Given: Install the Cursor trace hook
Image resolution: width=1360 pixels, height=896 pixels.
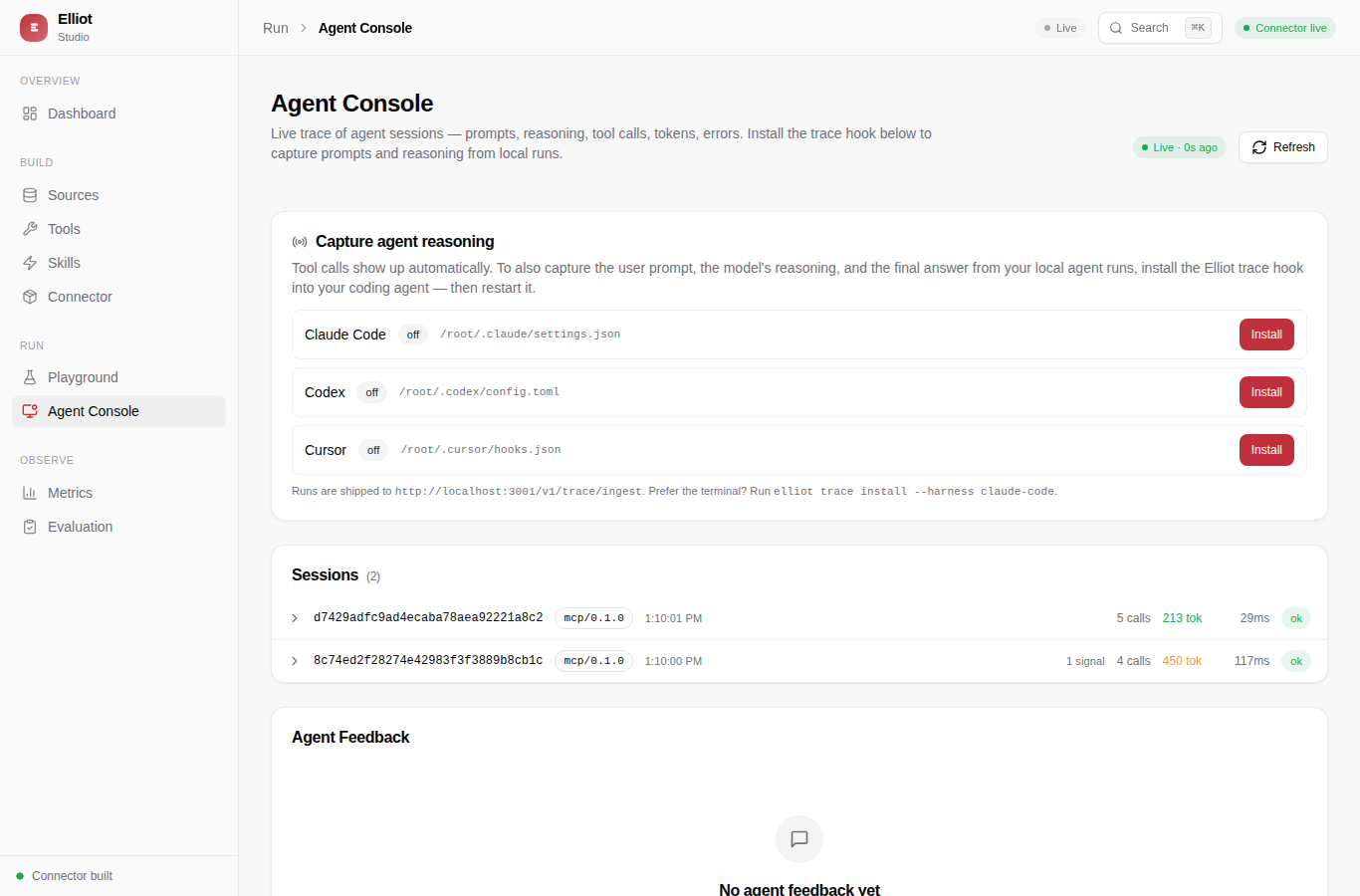Looking at the screenshot, I should click(x=1266, y=450).
